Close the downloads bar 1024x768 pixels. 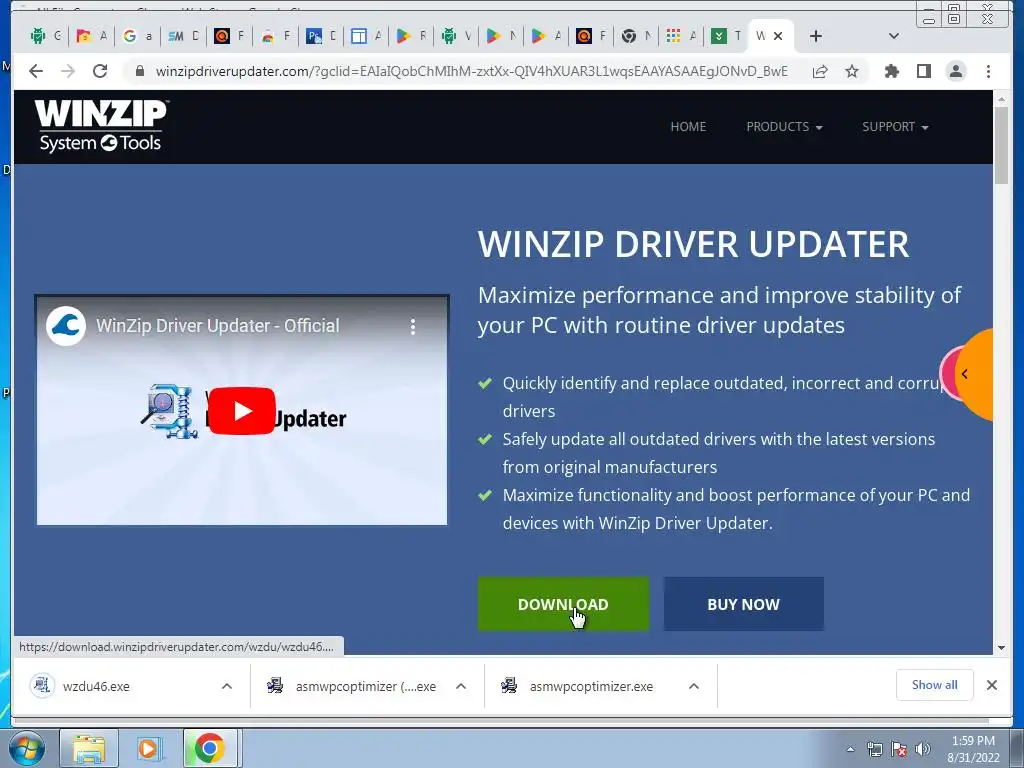(x=991, y=684)
